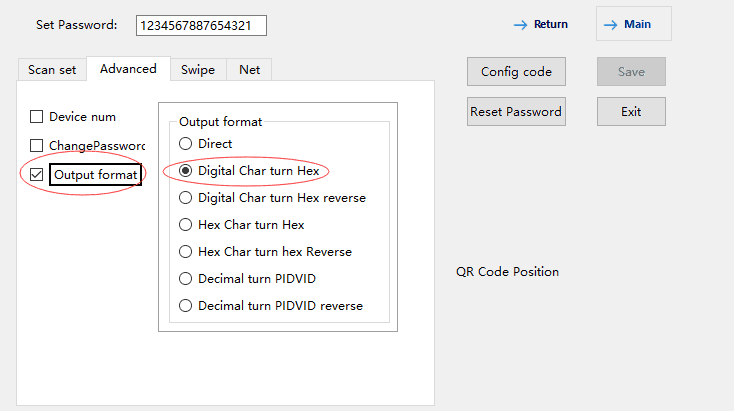Select Digital Char turn Hex reverse
Screen dimensions: 734x411
pos(186,198)
